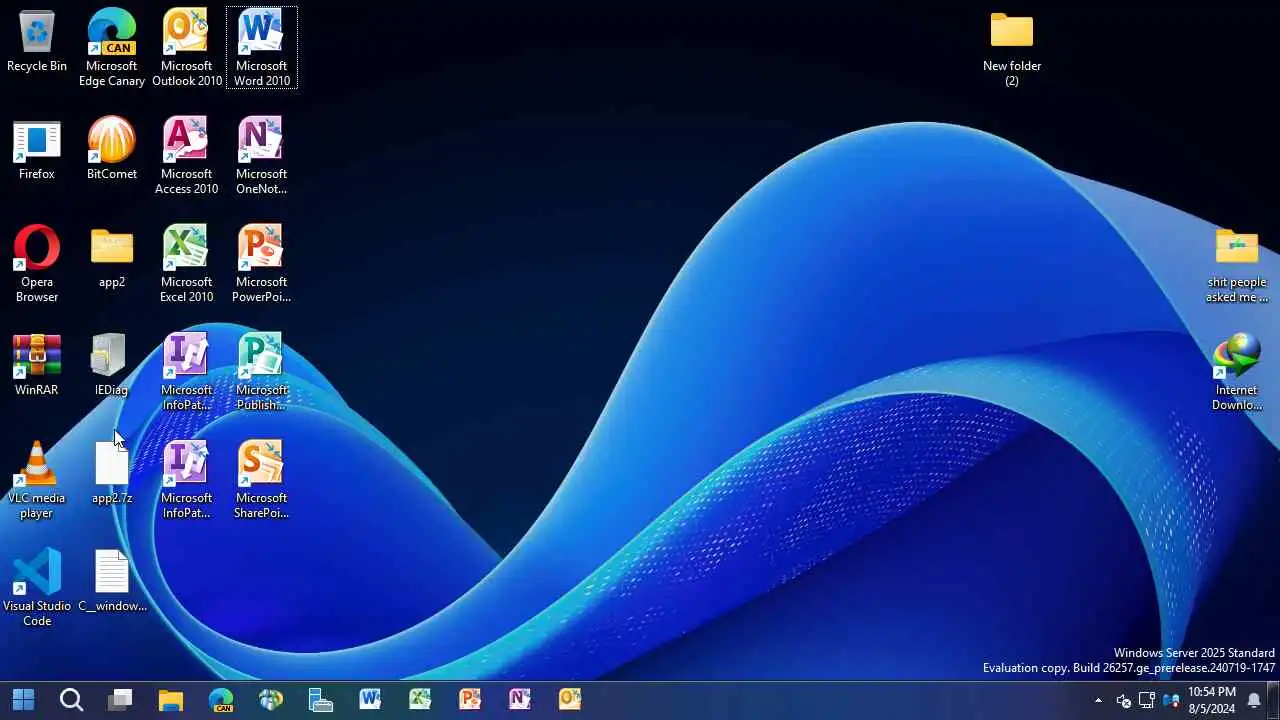The image size is (1280, 720).
Task: Launch PowerPoint from the taskbar
Action: [x=470, y=699]
